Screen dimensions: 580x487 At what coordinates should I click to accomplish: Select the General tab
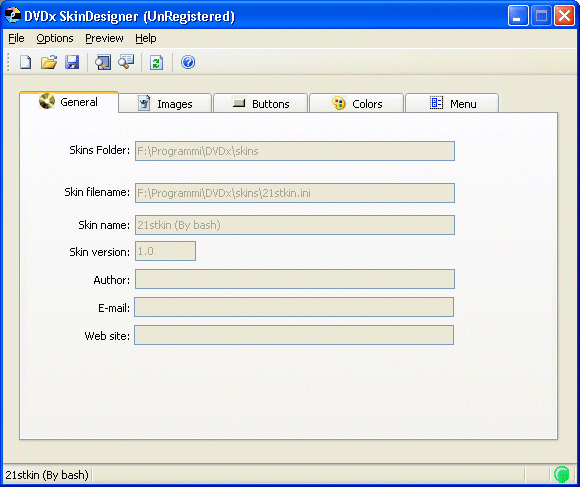pyautogui.click(x=69, y=102)
